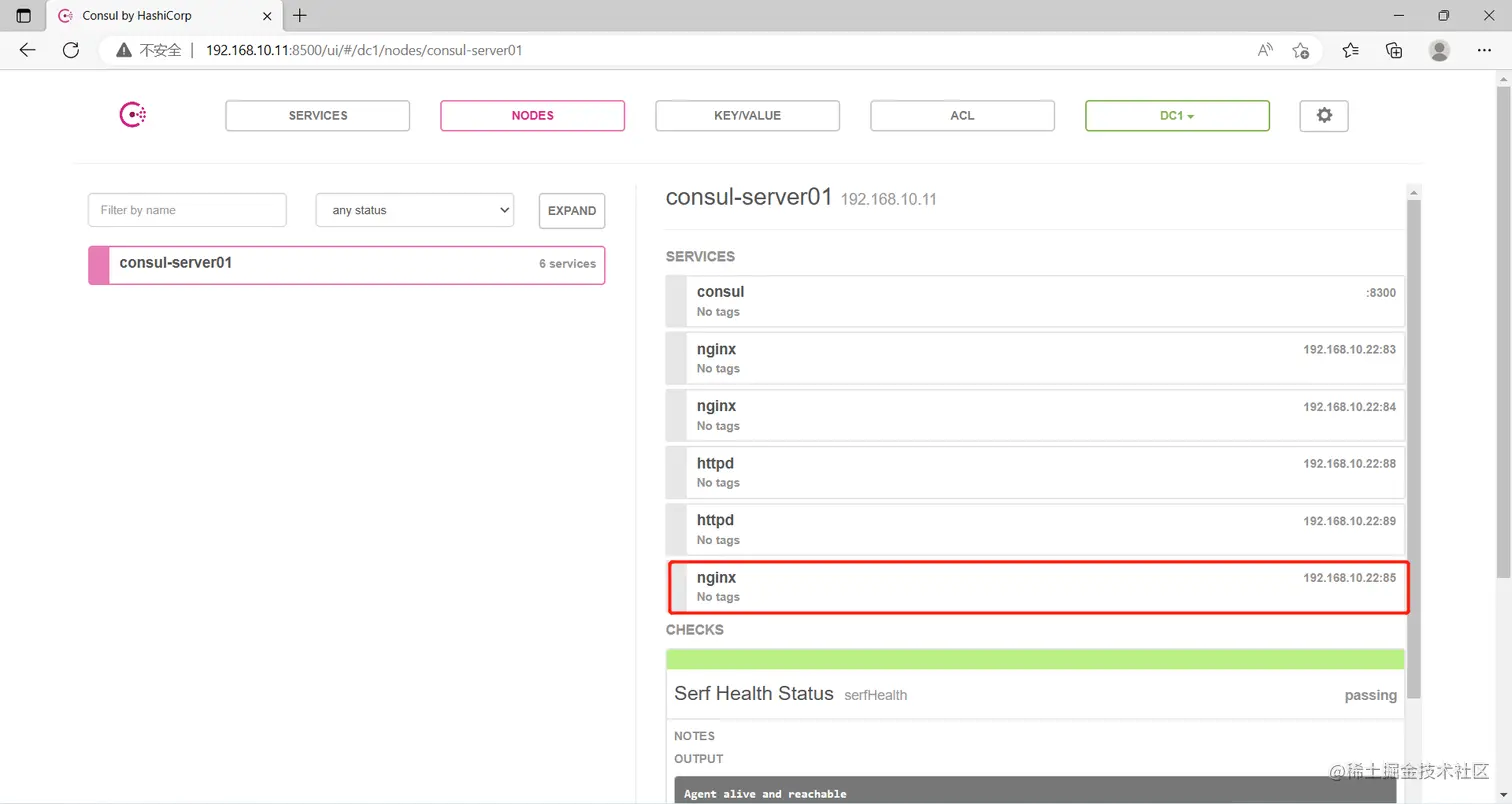Focus the Filter by name field
The height and width of the screenshot is (804, 1512).
[x=187, y=210]
